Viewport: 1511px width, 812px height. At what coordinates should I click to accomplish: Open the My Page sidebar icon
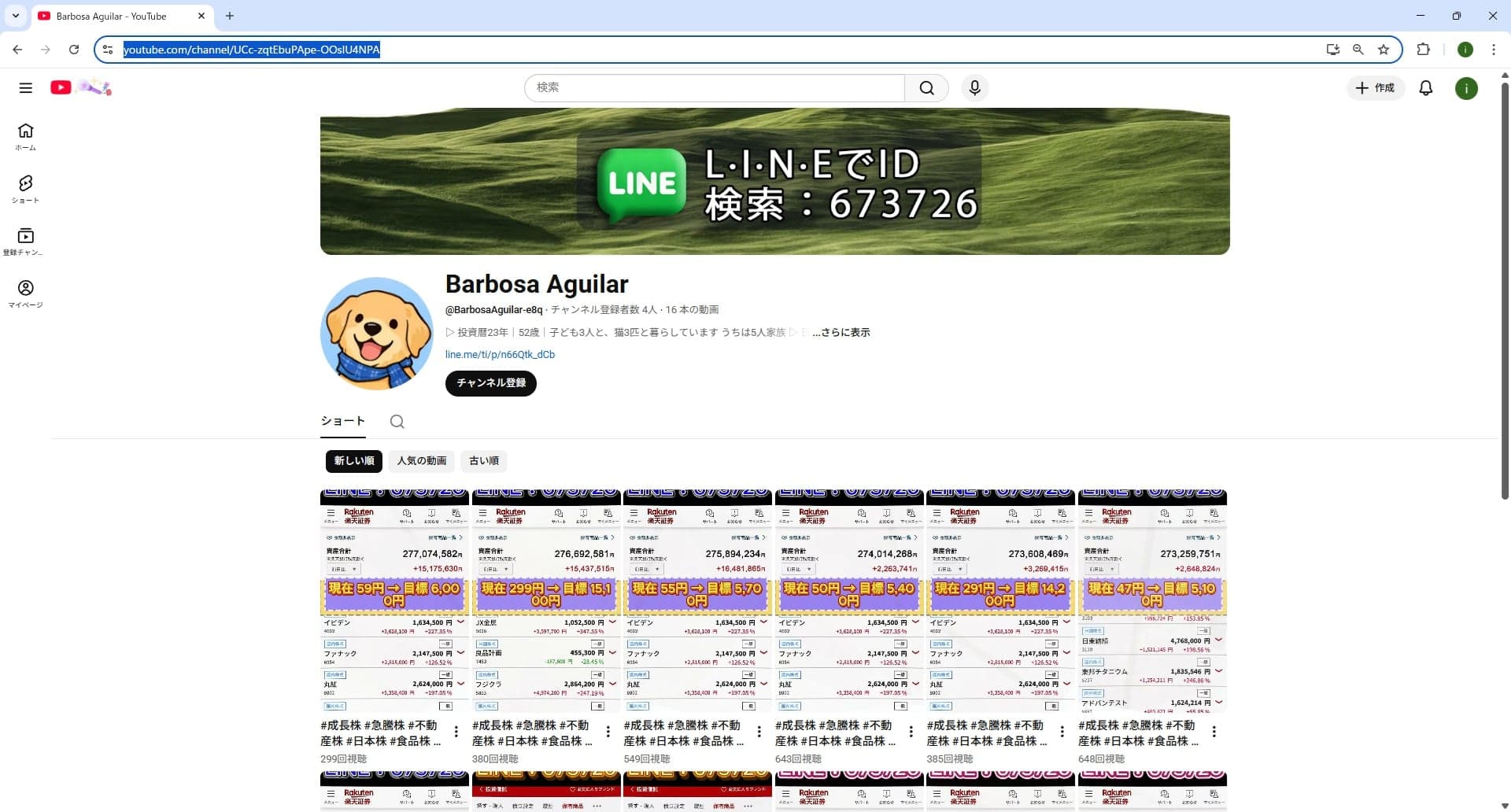click(26, 294)
